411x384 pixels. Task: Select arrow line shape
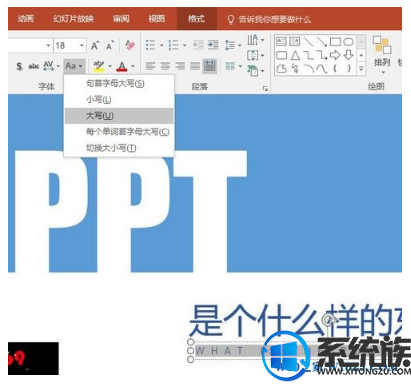322,42
